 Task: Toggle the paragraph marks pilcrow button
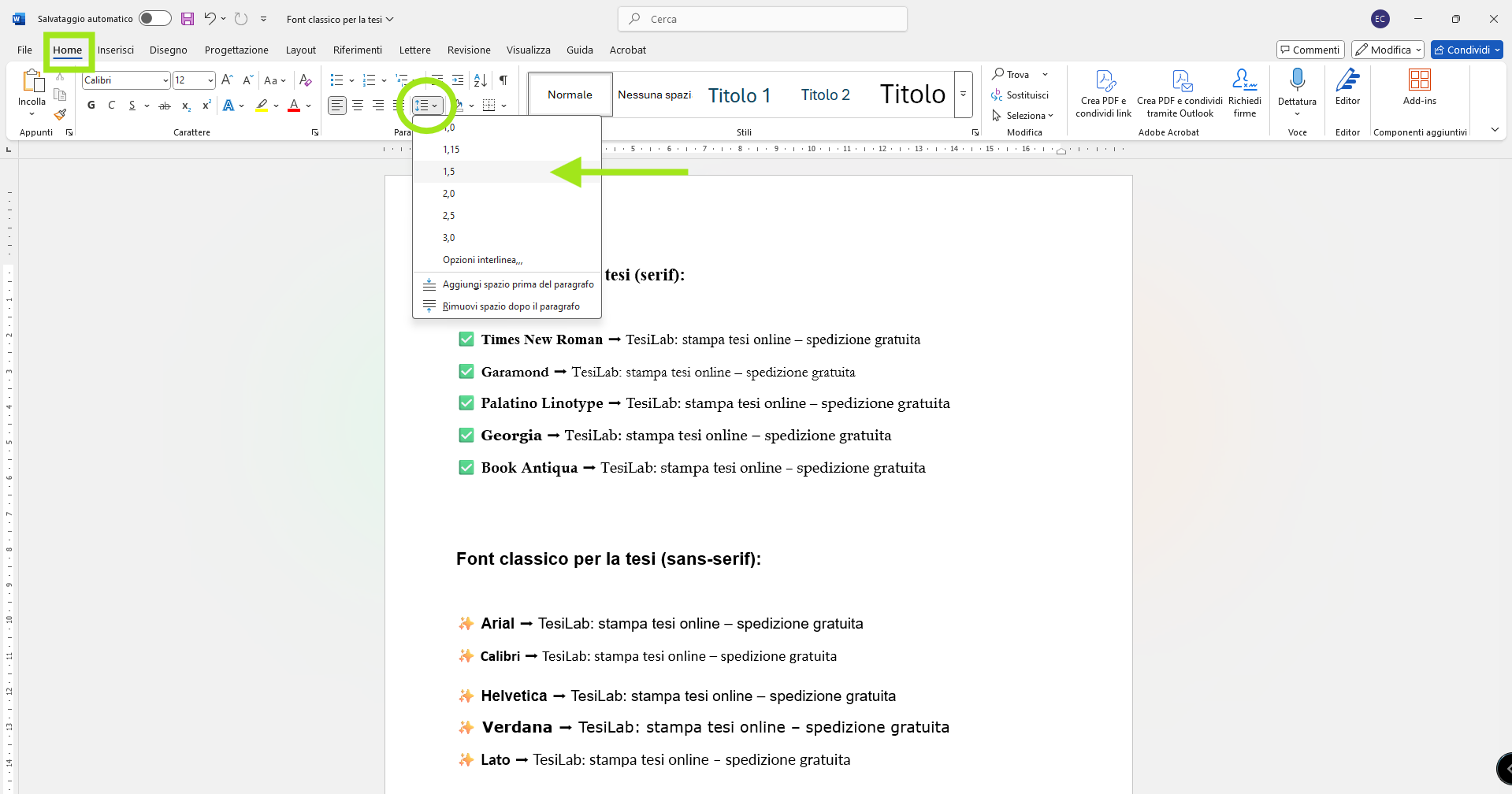[x=503, y=80]
